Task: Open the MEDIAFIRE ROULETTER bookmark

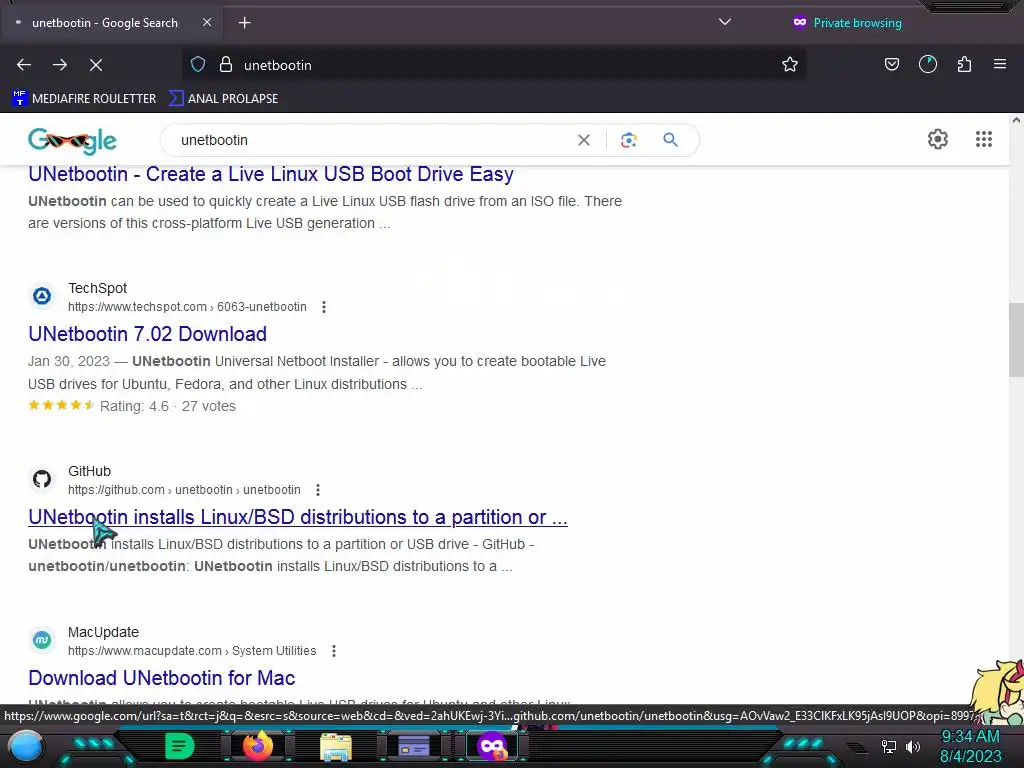Action: (84, 99)
